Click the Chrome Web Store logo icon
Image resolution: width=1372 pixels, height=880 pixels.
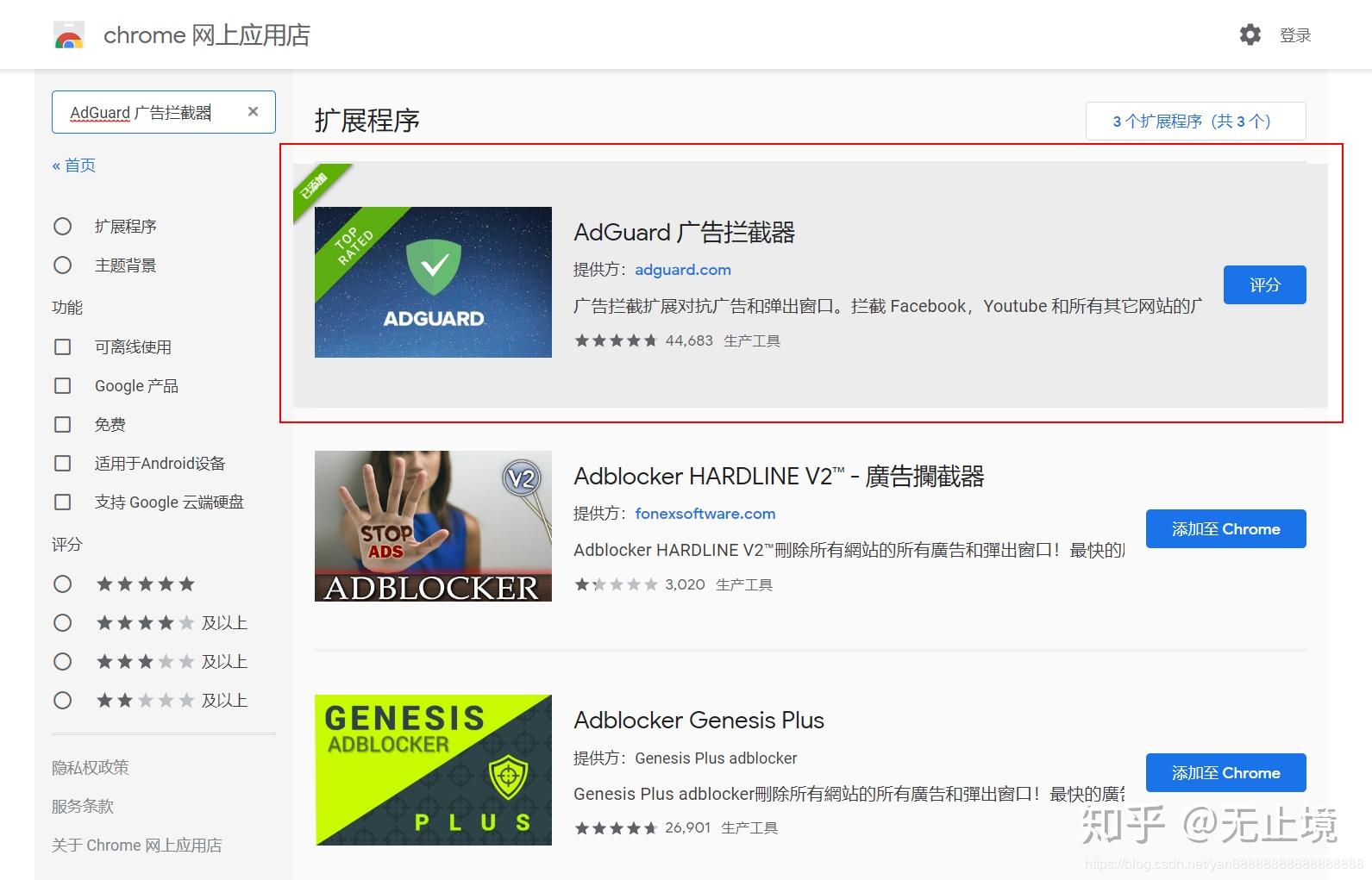tap(69, 35)
